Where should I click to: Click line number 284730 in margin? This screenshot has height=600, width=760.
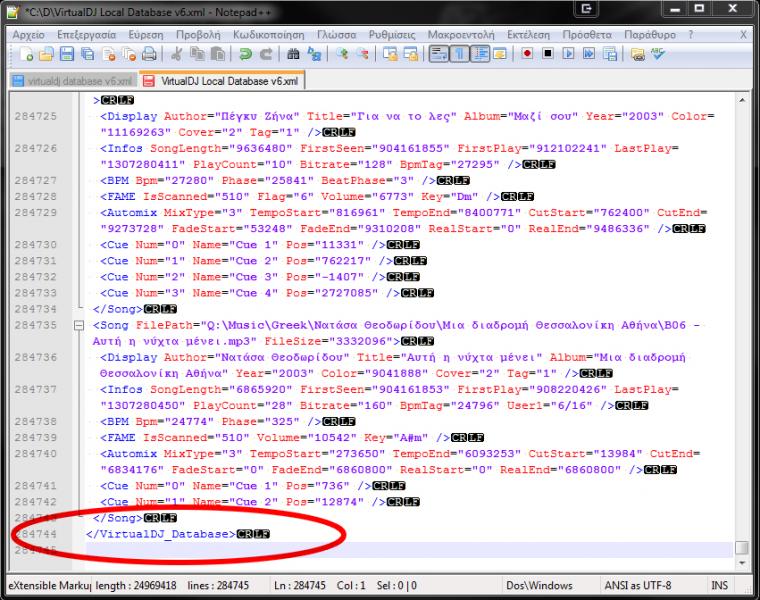36,245
